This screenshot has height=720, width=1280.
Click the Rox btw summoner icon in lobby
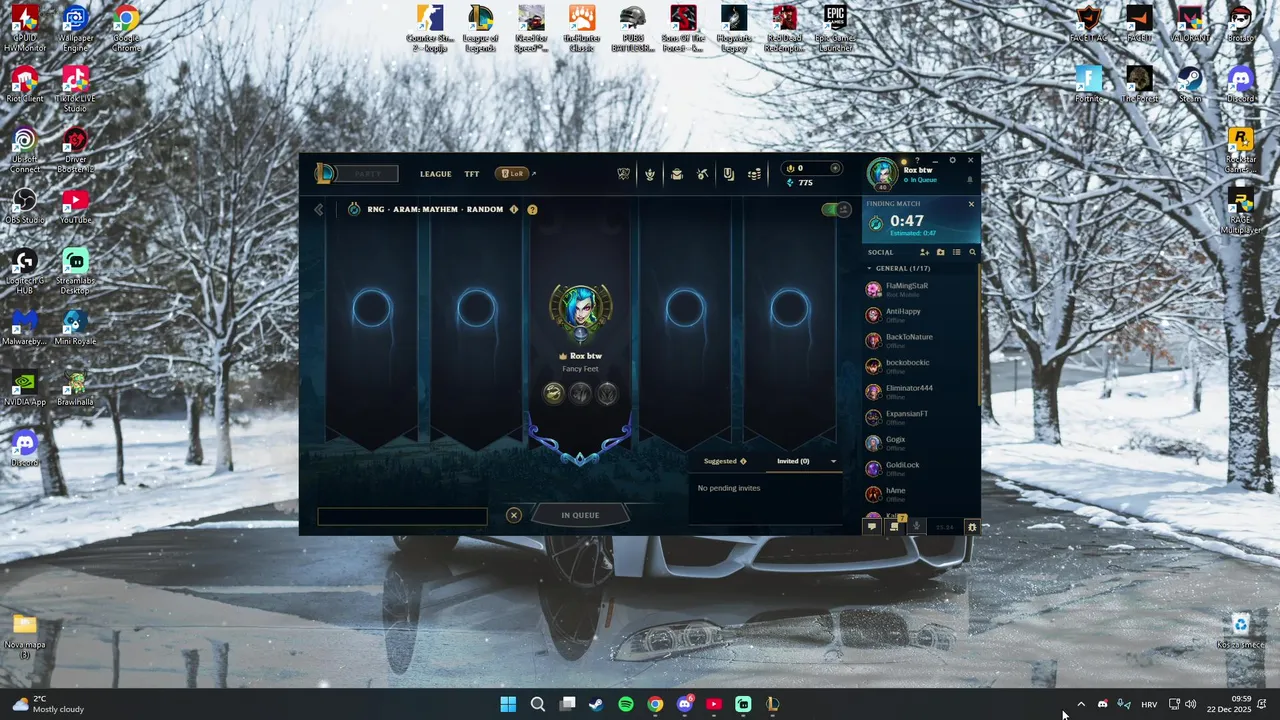[x=580, y=310]
